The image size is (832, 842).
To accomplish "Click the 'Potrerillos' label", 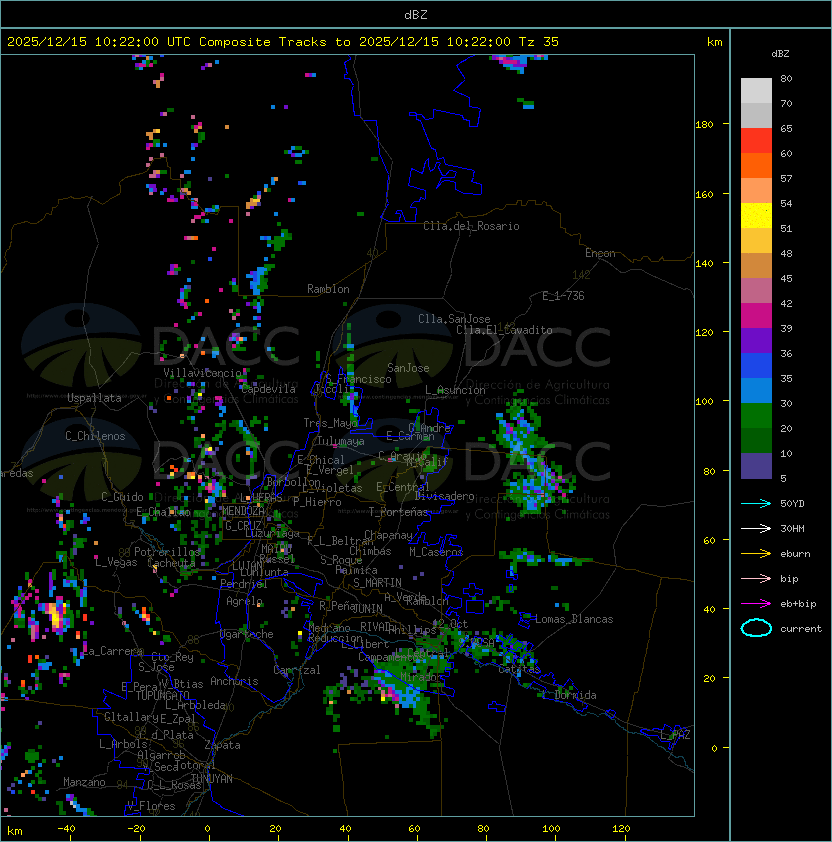I will pyautogui.click(x=167, y=551).
